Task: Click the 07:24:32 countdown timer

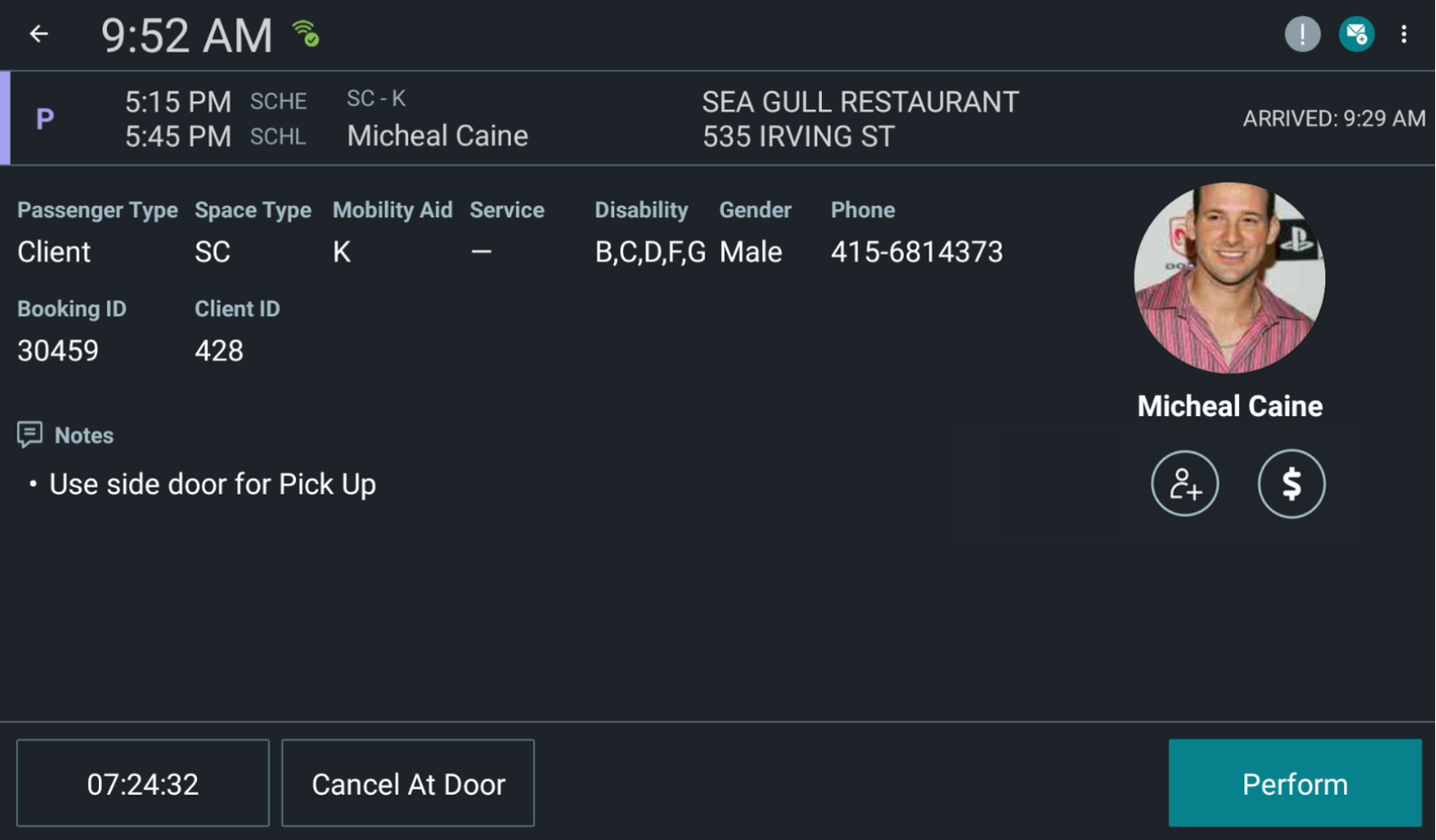Action: (142, 783)
